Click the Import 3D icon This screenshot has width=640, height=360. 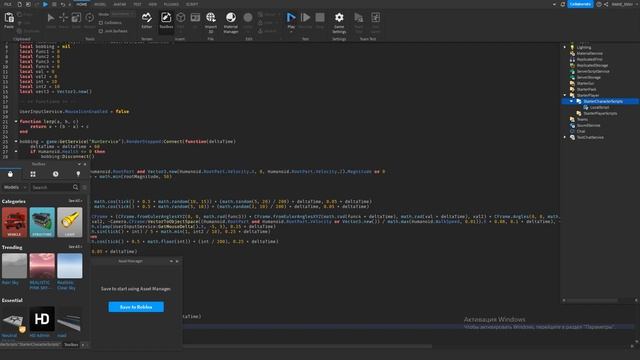(211, 18)
